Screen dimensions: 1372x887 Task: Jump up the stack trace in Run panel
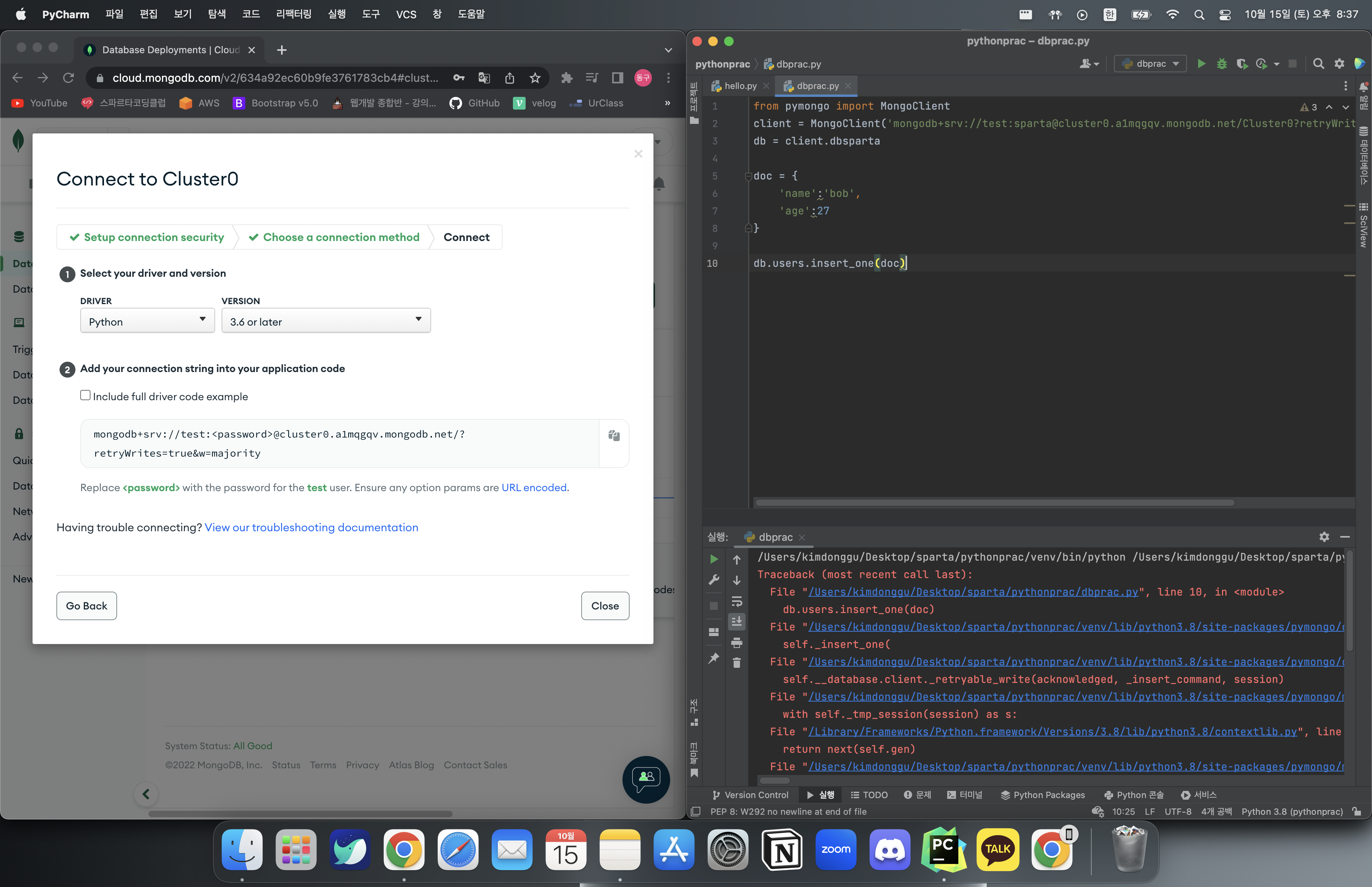point(737,559)
